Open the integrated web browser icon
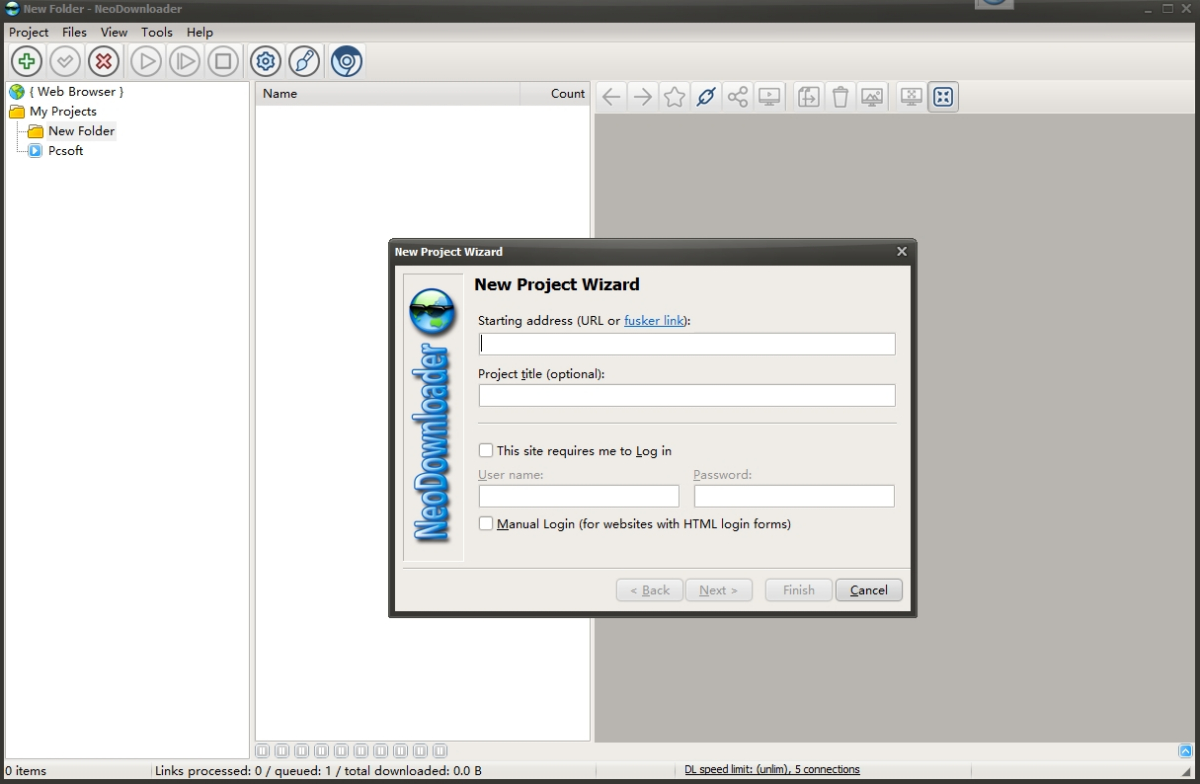Screen dimensions: 1200x784 click(346, 61)
